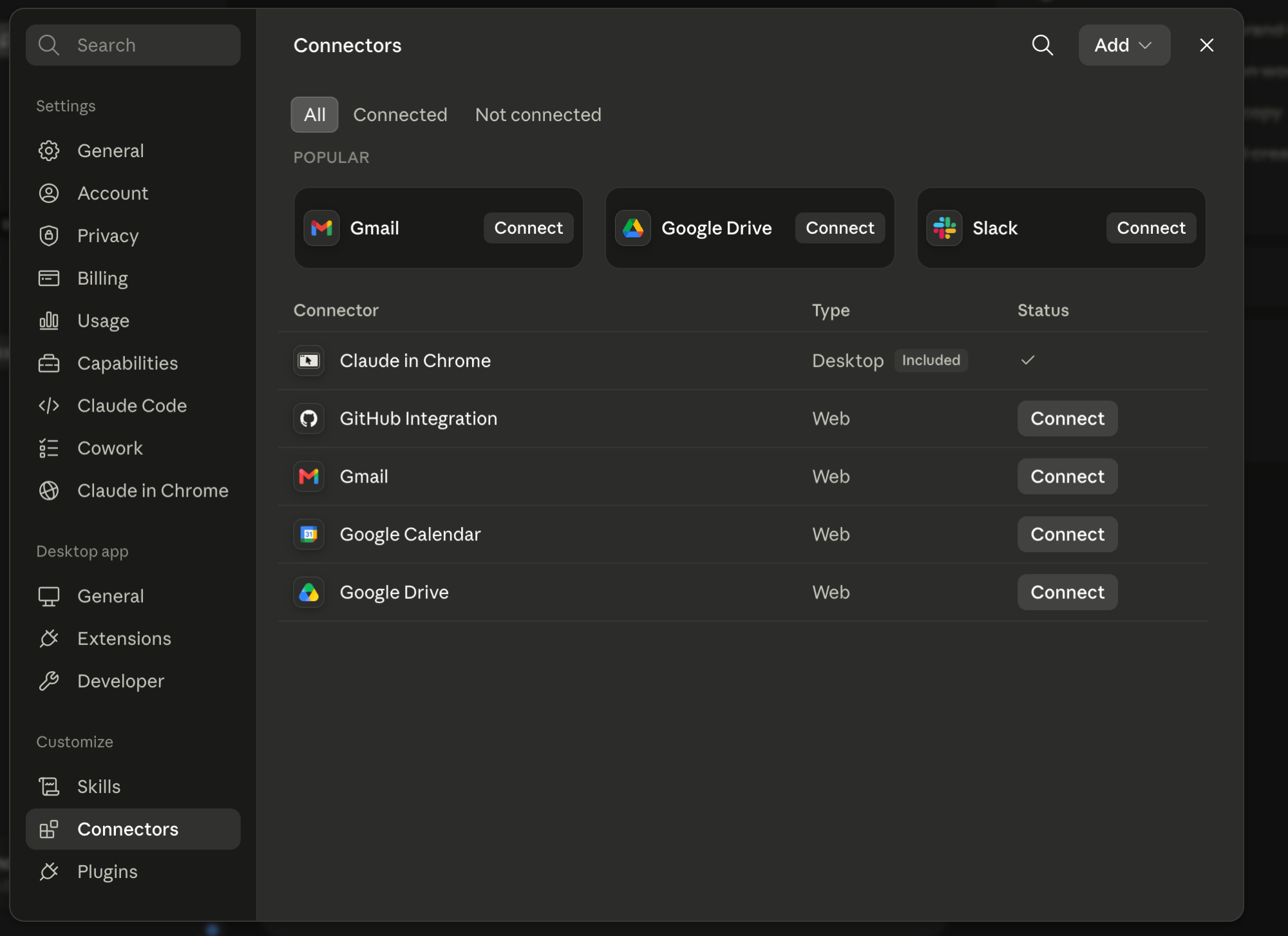Click the Gmail icon in connector table
The width and height of the screenshot is (1288, 936).
[x=308, y=477]
